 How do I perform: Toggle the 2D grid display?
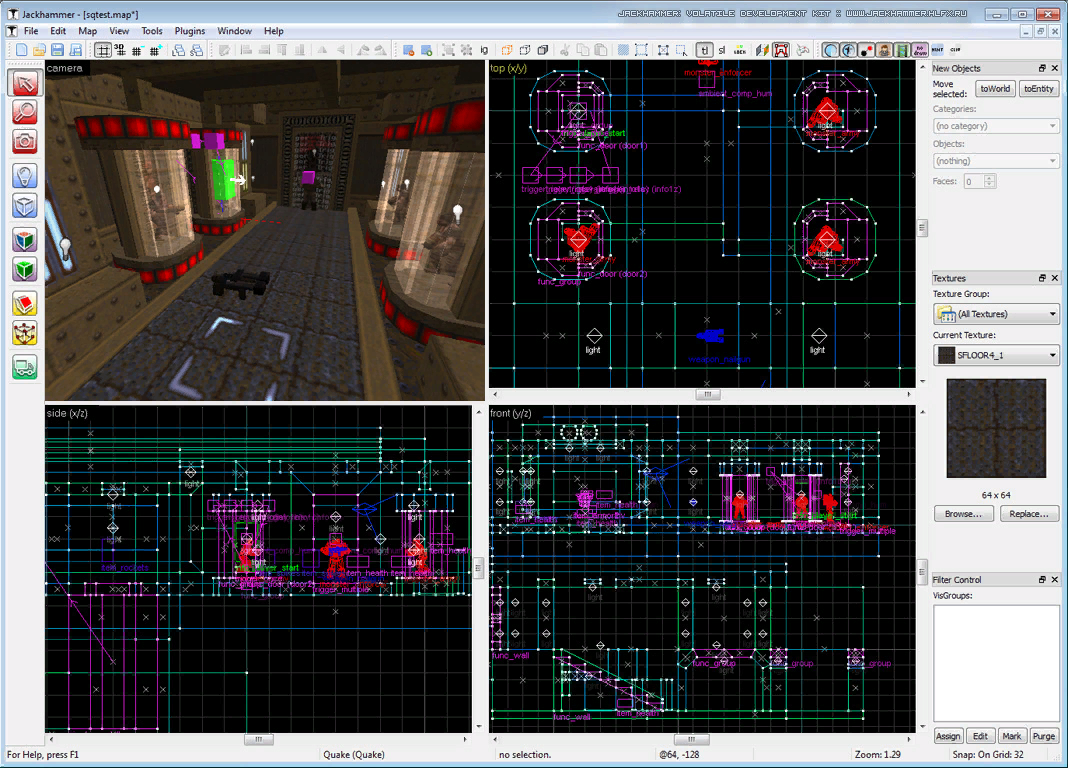[x=103, y=50]
